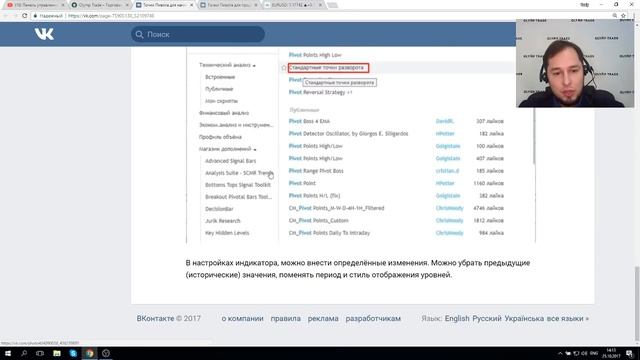Click the circular app icon beside Chrome on taskbar

pos(106,353)
